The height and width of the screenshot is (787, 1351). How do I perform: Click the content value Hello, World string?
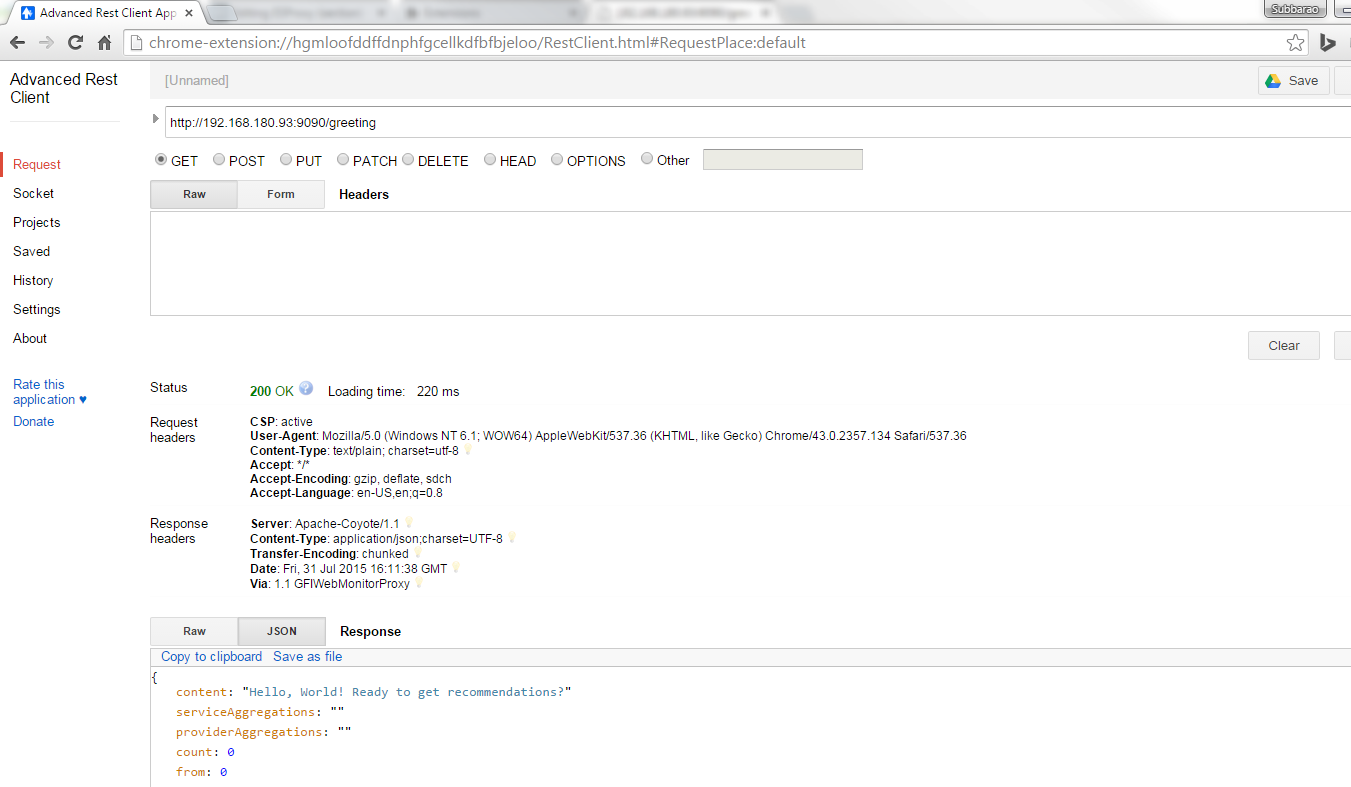406,692
